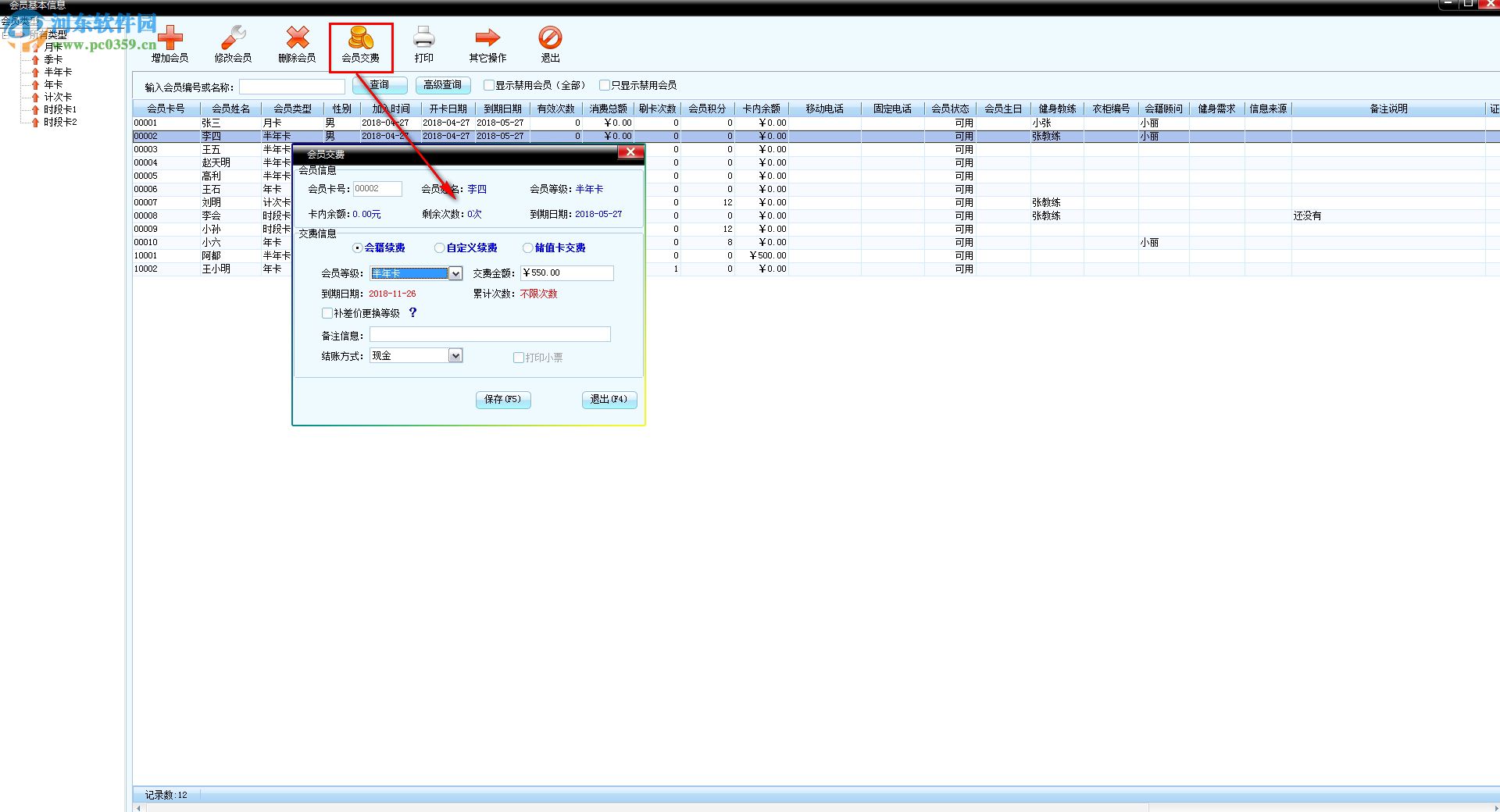Select the 月卡 member type in the tree
Viewport: 1500px width, 812px height.
pos(53,47)
